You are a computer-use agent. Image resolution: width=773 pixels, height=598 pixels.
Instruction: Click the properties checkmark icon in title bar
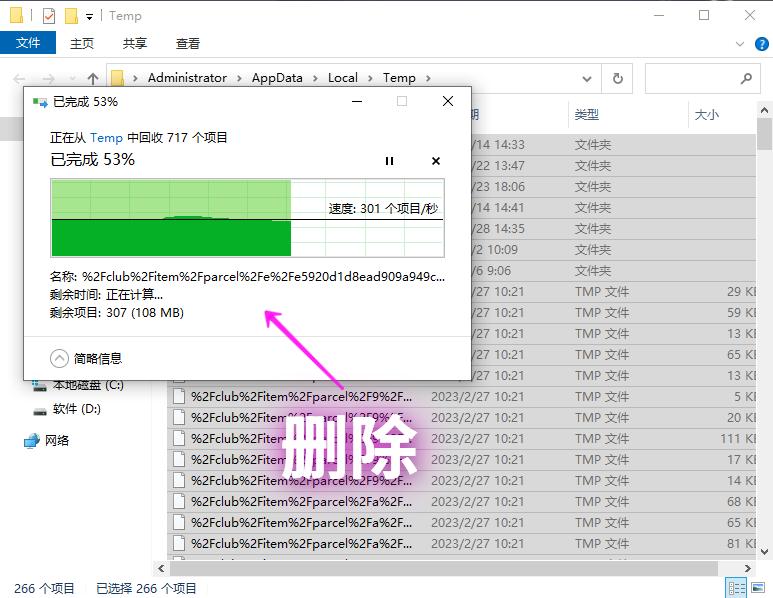[49, 16]
